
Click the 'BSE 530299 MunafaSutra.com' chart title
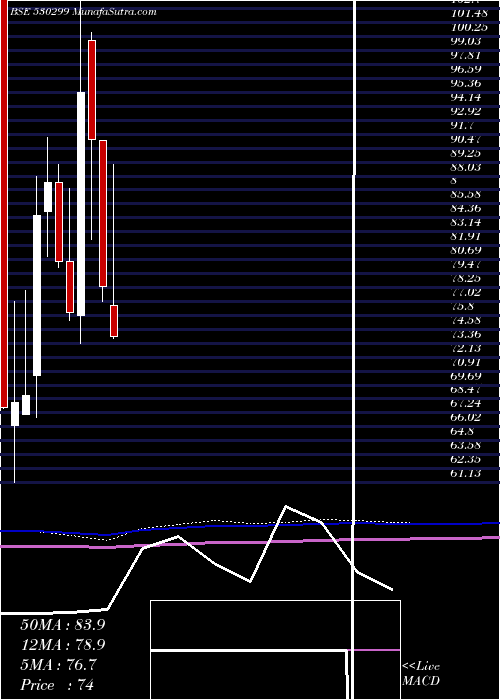coord(83,12)
